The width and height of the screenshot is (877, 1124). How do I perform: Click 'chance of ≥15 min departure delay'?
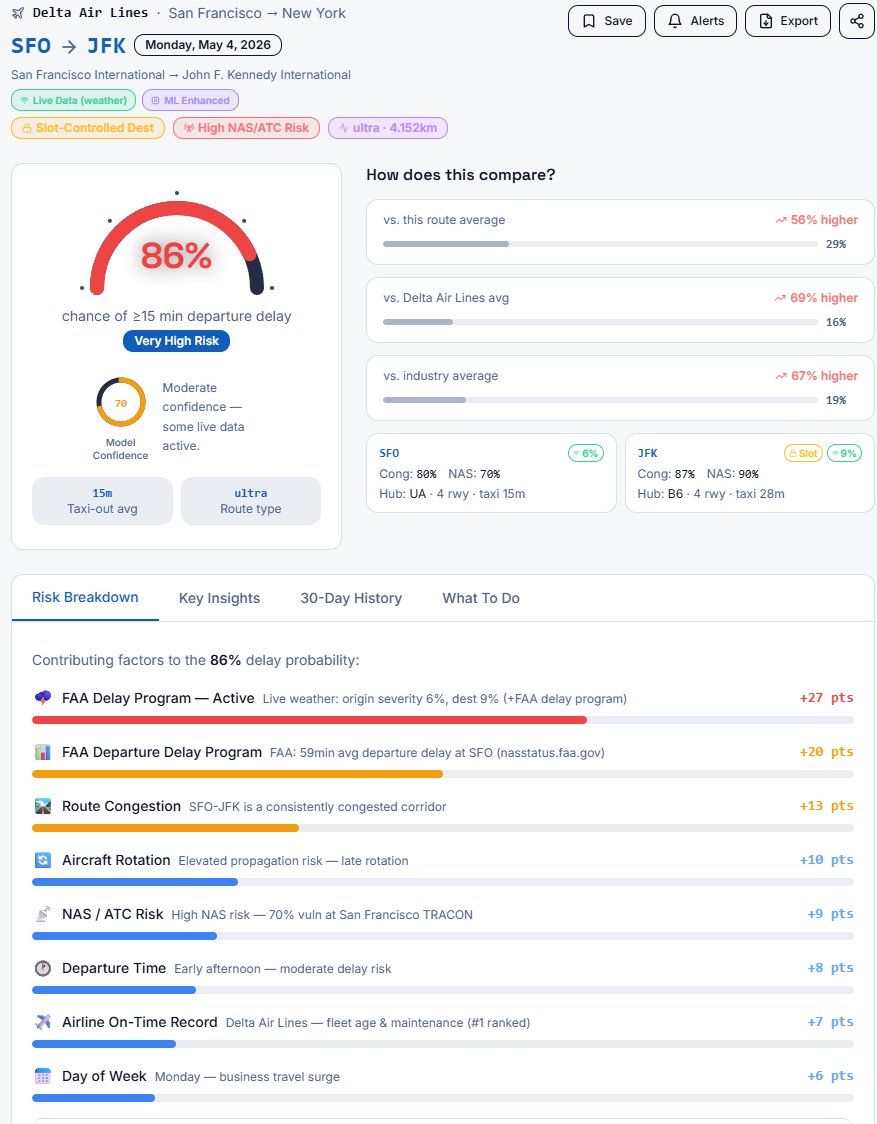(x=176, y=316)
